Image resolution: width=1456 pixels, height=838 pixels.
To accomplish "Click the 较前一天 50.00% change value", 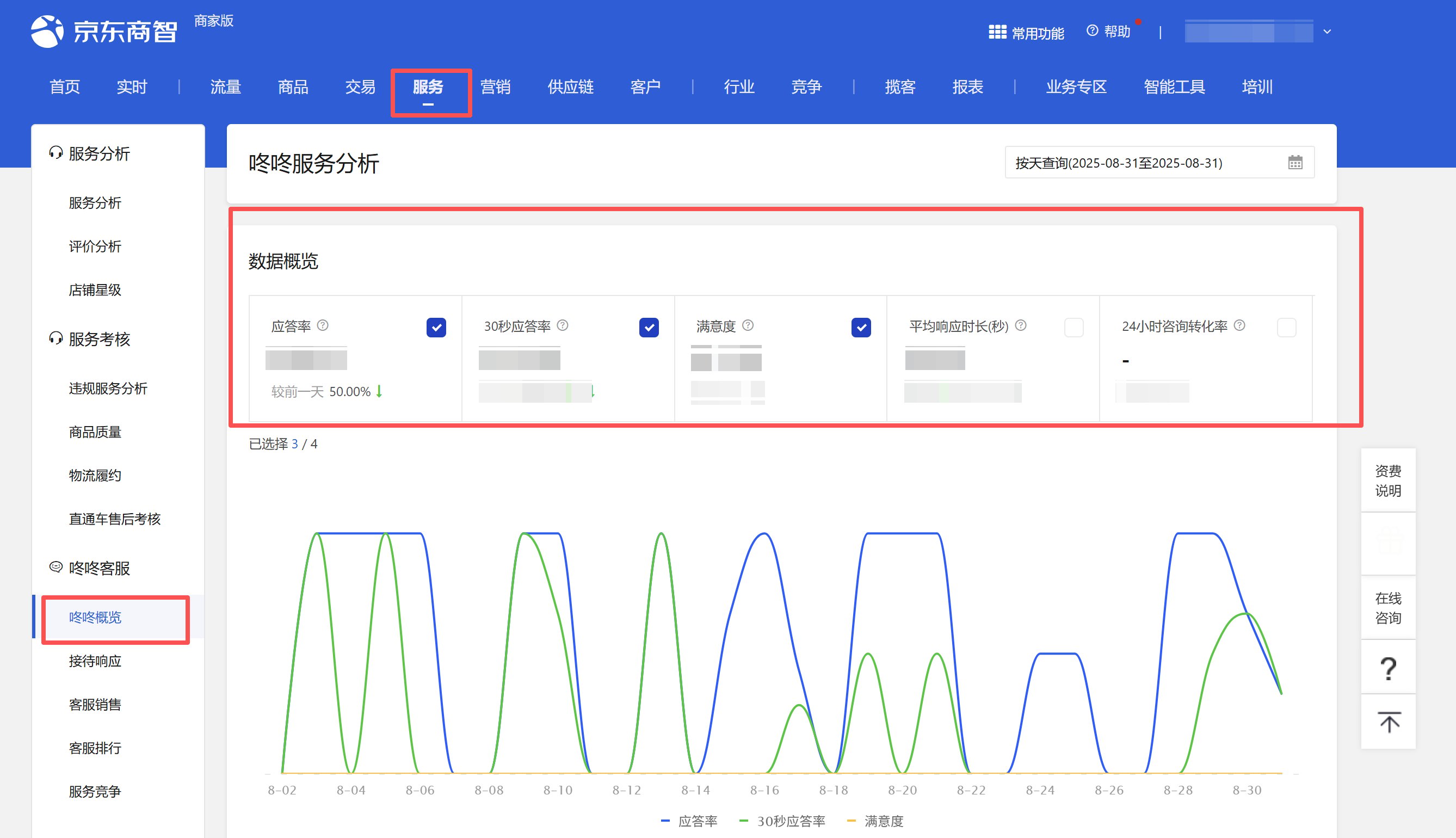I will click(327, 392).
